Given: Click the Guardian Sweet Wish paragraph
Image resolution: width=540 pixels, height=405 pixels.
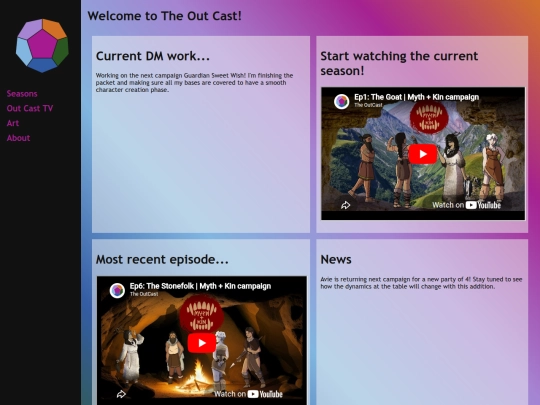Looking at the screenshot, I should 195,83.
